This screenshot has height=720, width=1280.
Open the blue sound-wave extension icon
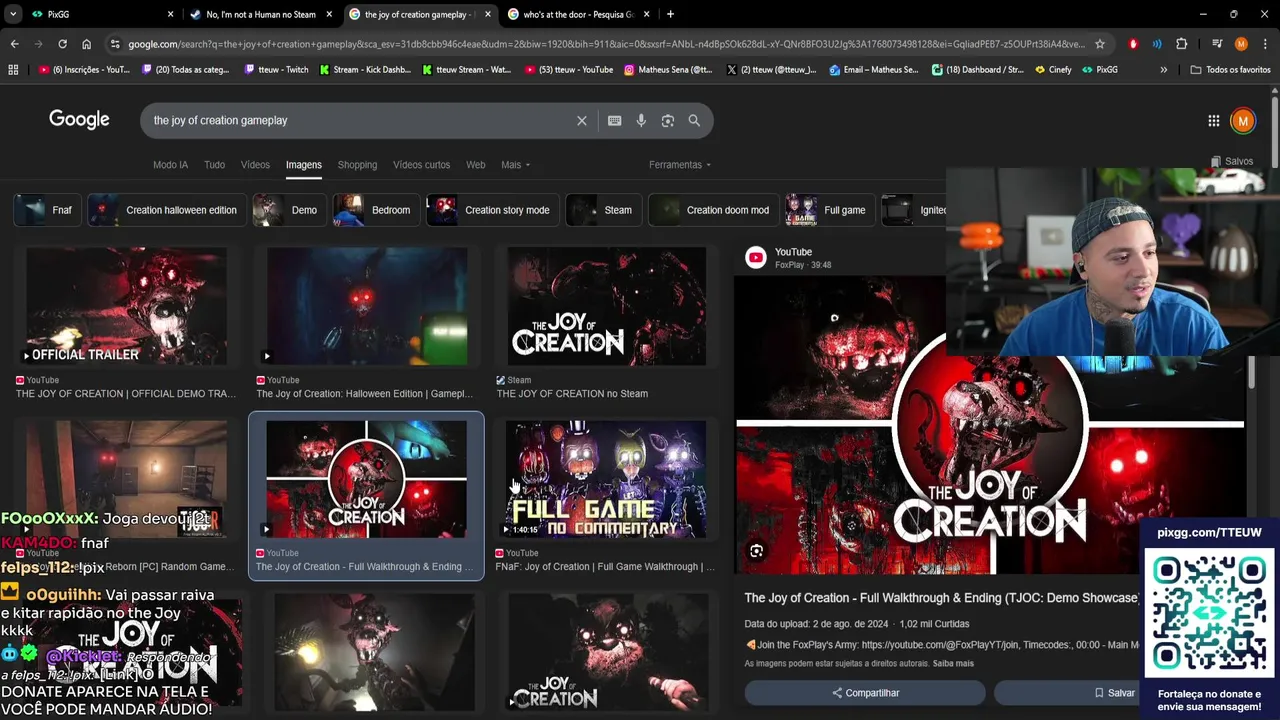(1157, 44)
